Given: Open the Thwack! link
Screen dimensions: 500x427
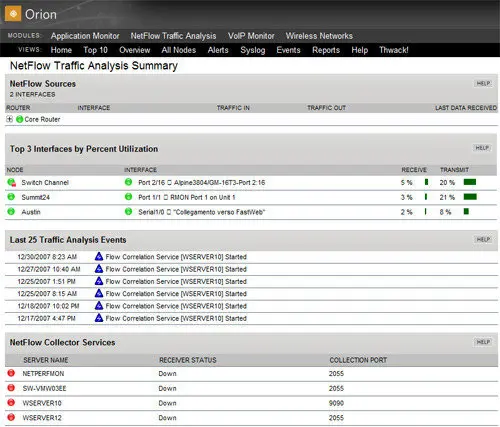Looking at the screenshot, I should (394, 50).
